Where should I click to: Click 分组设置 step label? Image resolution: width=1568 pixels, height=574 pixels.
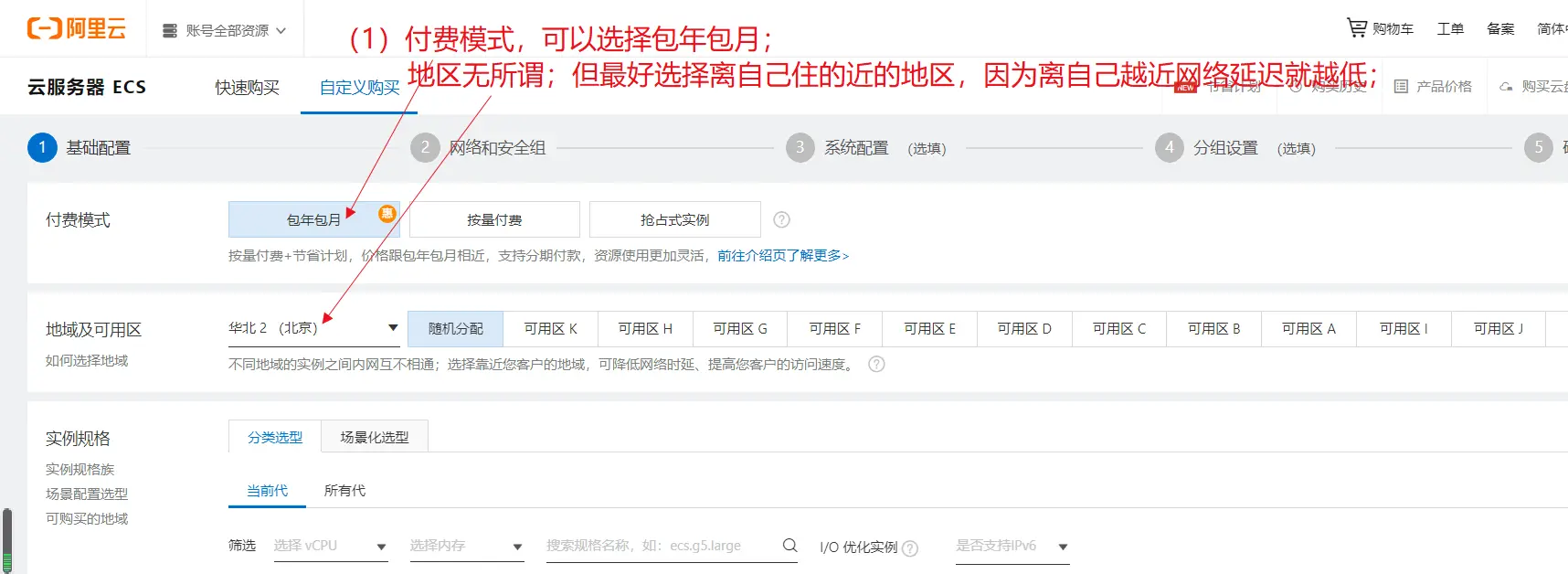tap(1225, 148)
